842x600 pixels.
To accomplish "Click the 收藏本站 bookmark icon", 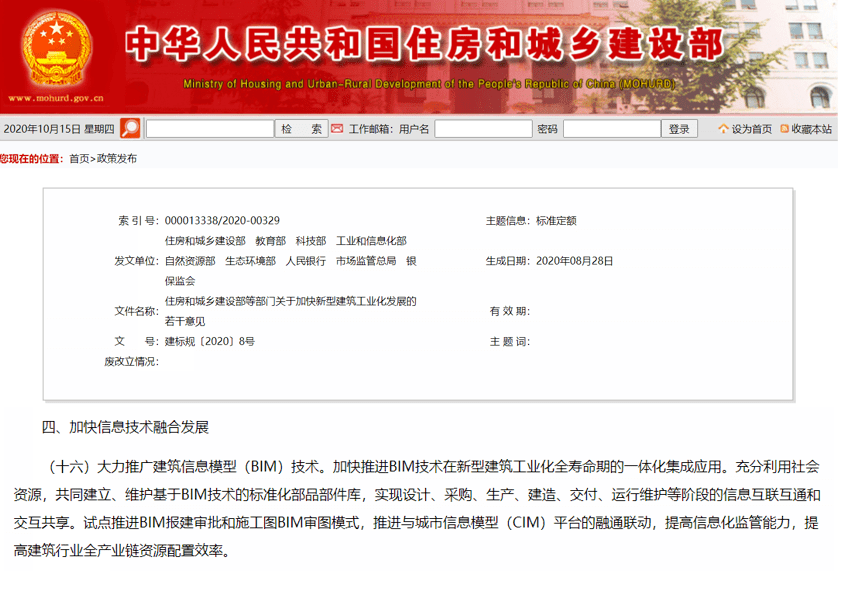I will (x=785, y=128).
